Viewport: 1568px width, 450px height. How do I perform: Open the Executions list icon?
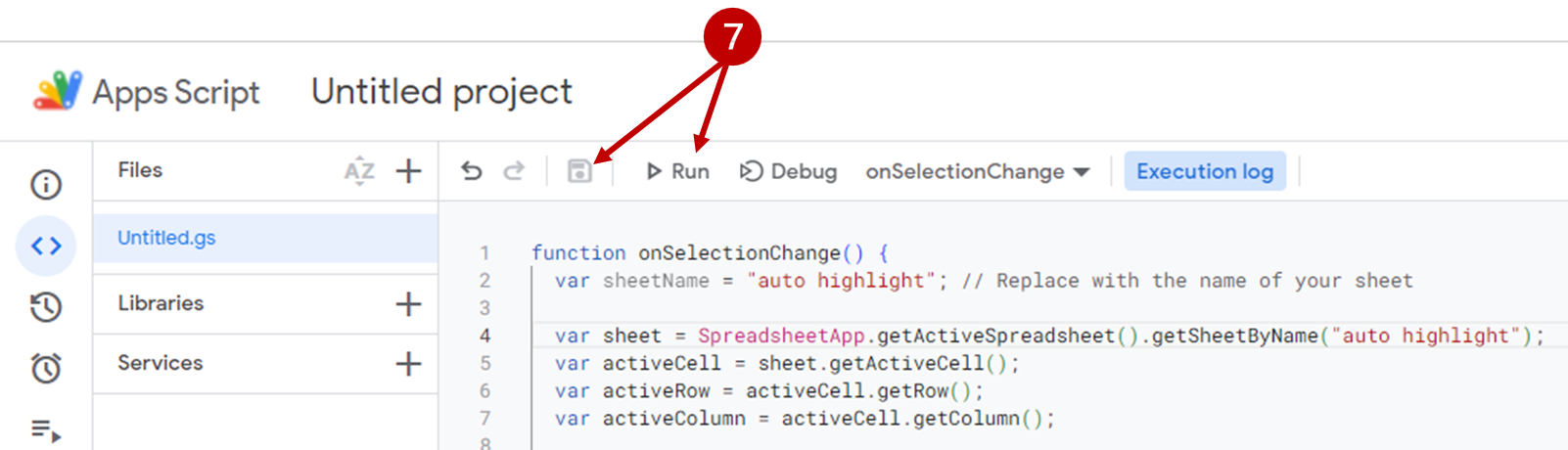46,429
